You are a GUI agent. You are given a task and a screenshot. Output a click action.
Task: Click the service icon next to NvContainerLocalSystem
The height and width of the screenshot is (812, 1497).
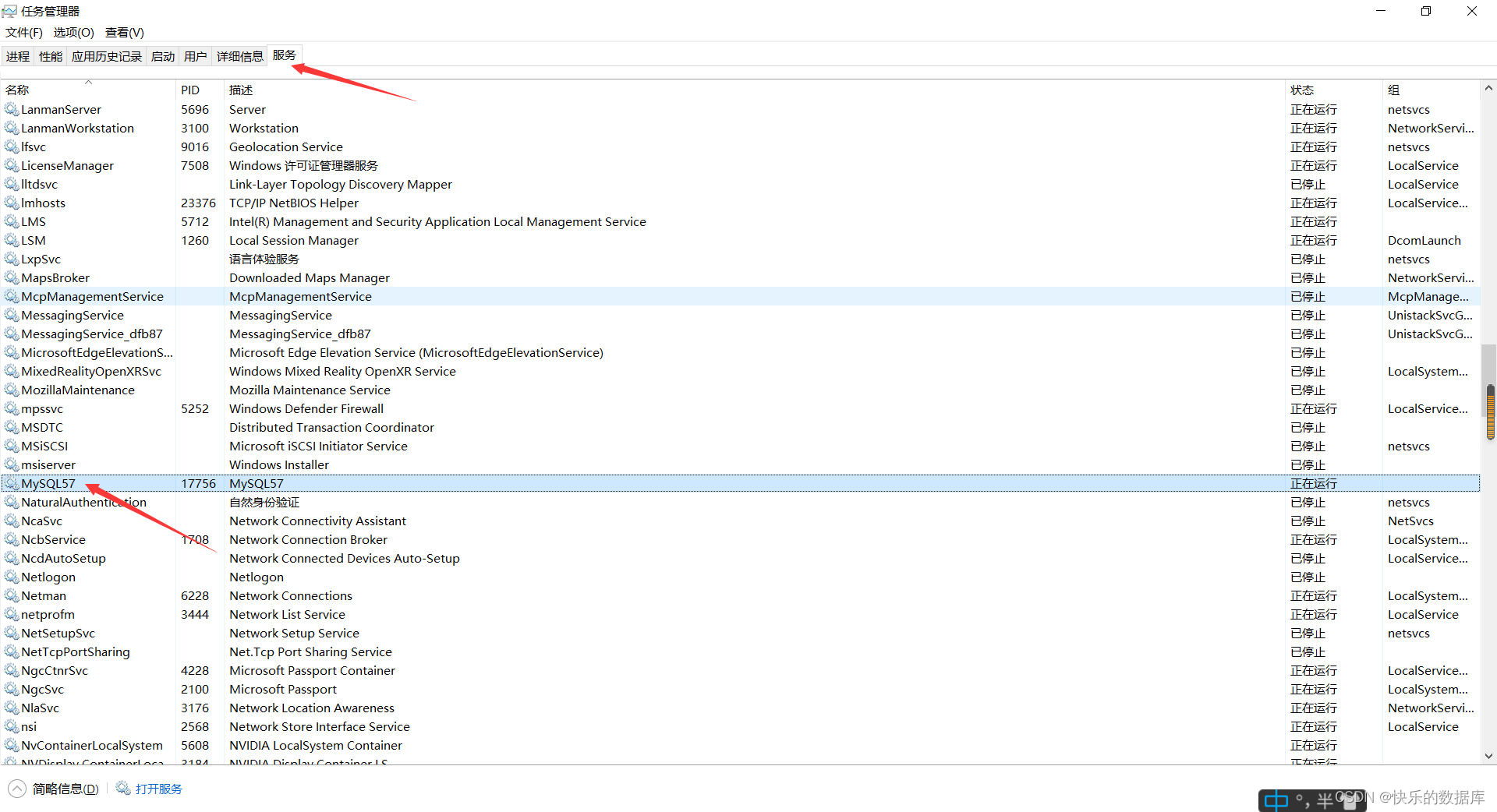coord(12,745)
